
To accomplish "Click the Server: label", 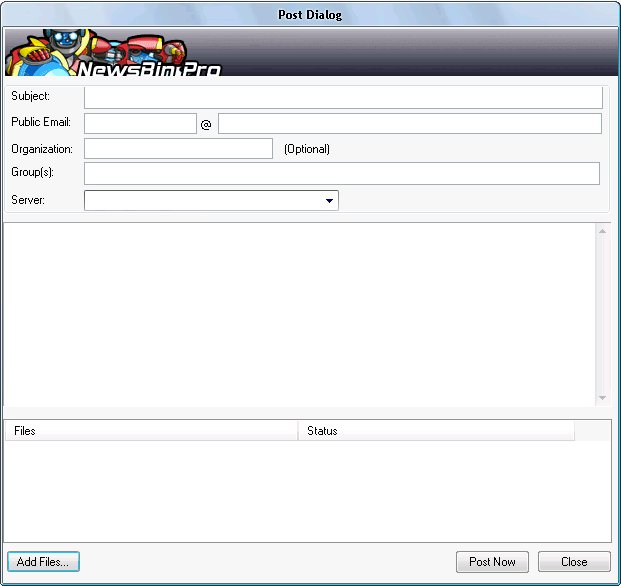I will click(x=28, y=200).
